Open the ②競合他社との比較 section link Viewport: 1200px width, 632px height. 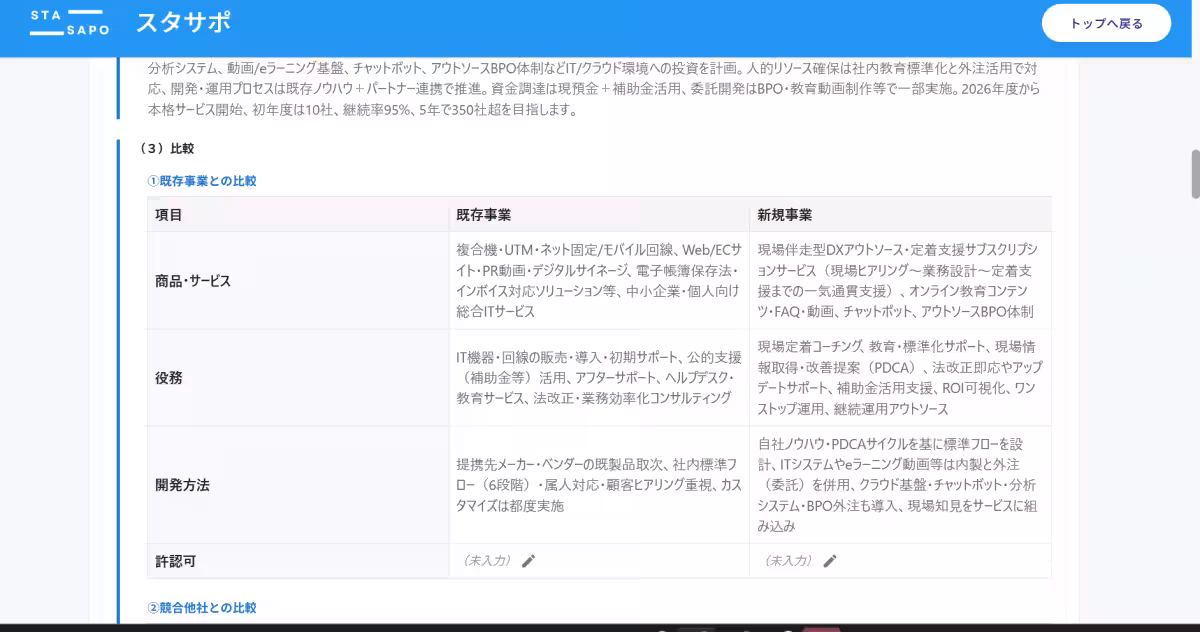click(x=204, y=606)
